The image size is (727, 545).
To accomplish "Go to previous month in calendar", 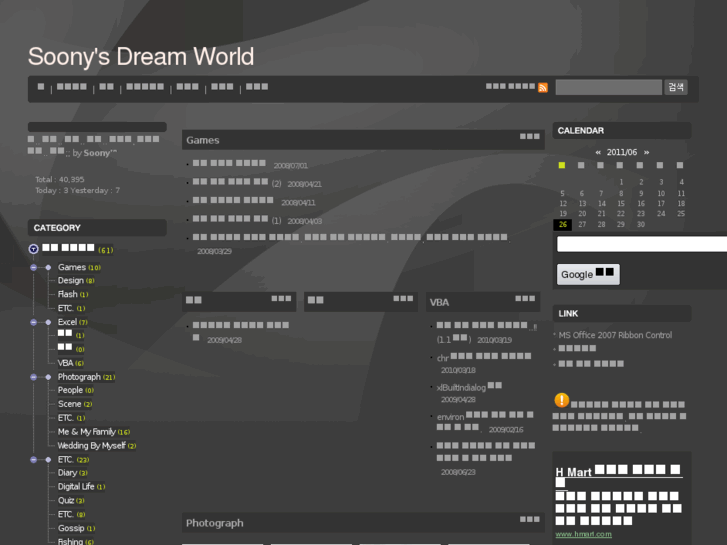I will pos(598,152).
